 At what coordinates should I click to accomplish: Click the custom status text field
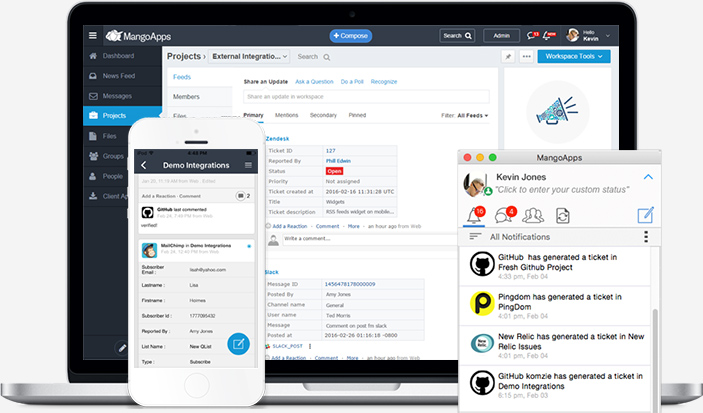tap(561, 190)
